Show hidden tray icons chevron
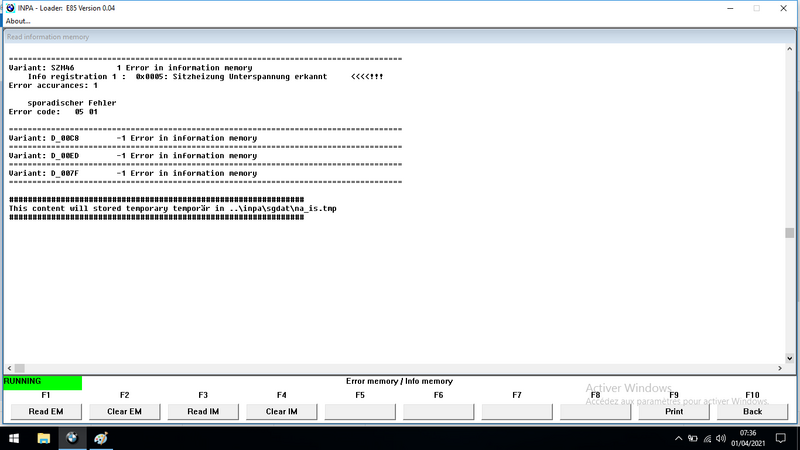 click(x=678, y=438)
